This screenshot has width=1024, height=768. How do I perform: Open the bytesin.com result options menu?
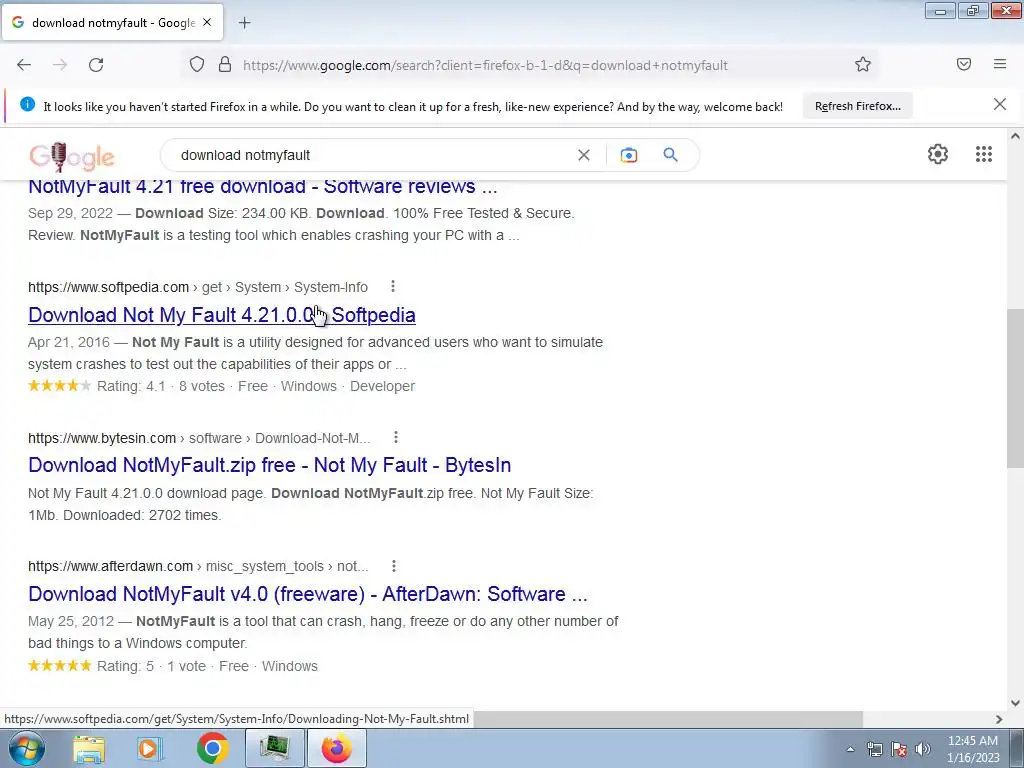click(x=396, y=437)
